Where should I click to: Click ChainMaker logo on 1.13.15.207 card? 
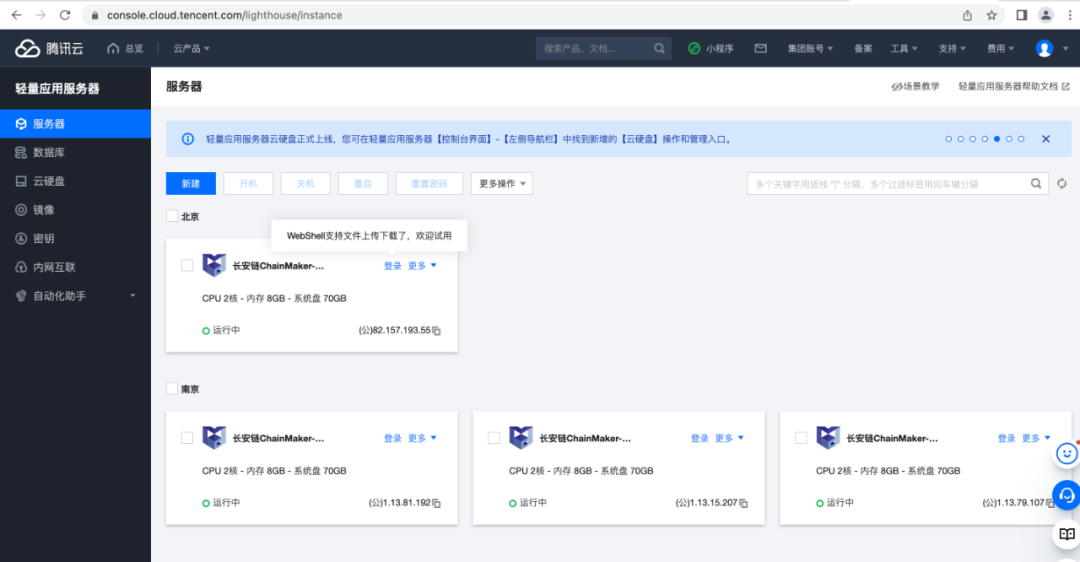tap(521, 437)
